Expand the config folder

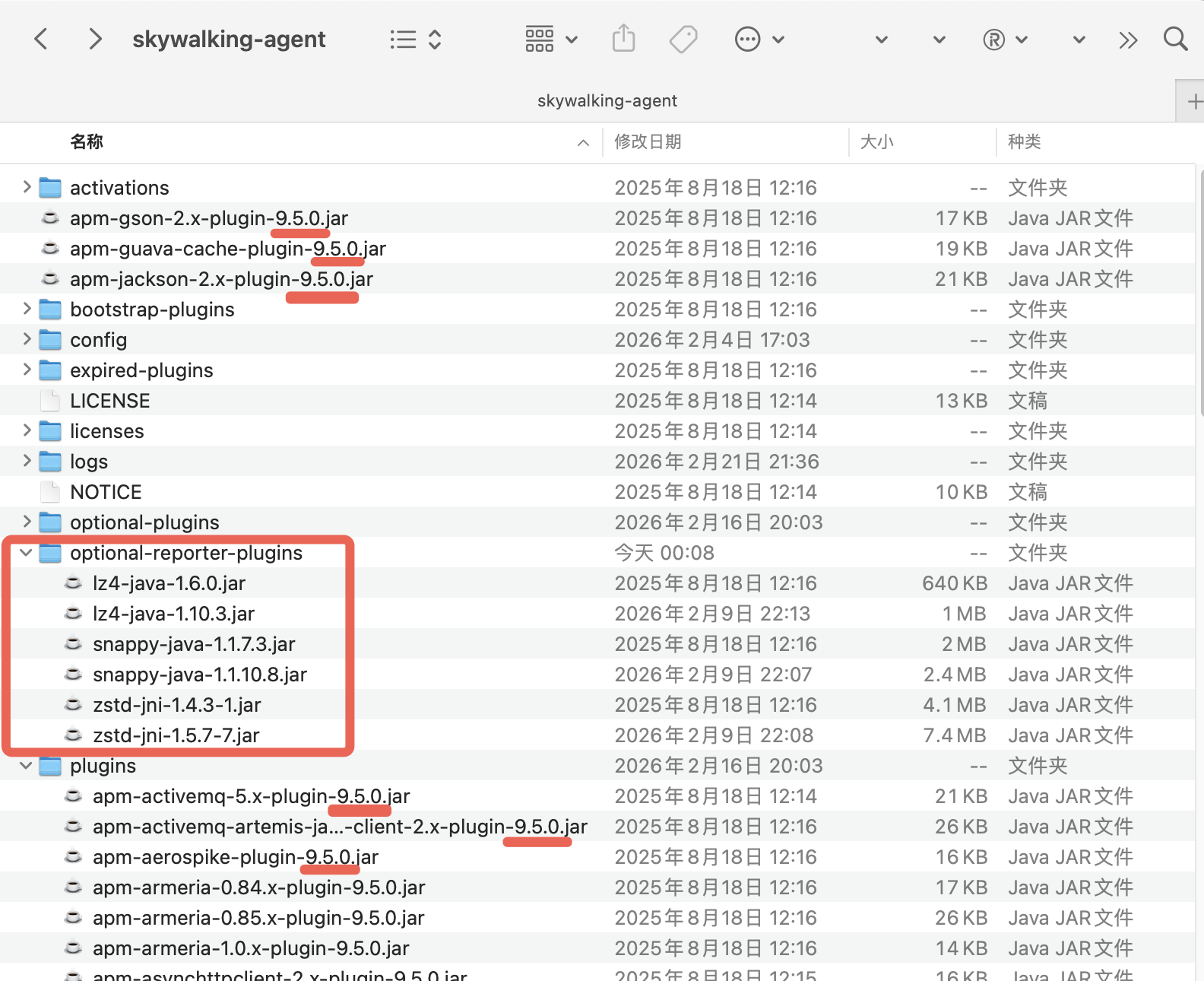(27, 339)
